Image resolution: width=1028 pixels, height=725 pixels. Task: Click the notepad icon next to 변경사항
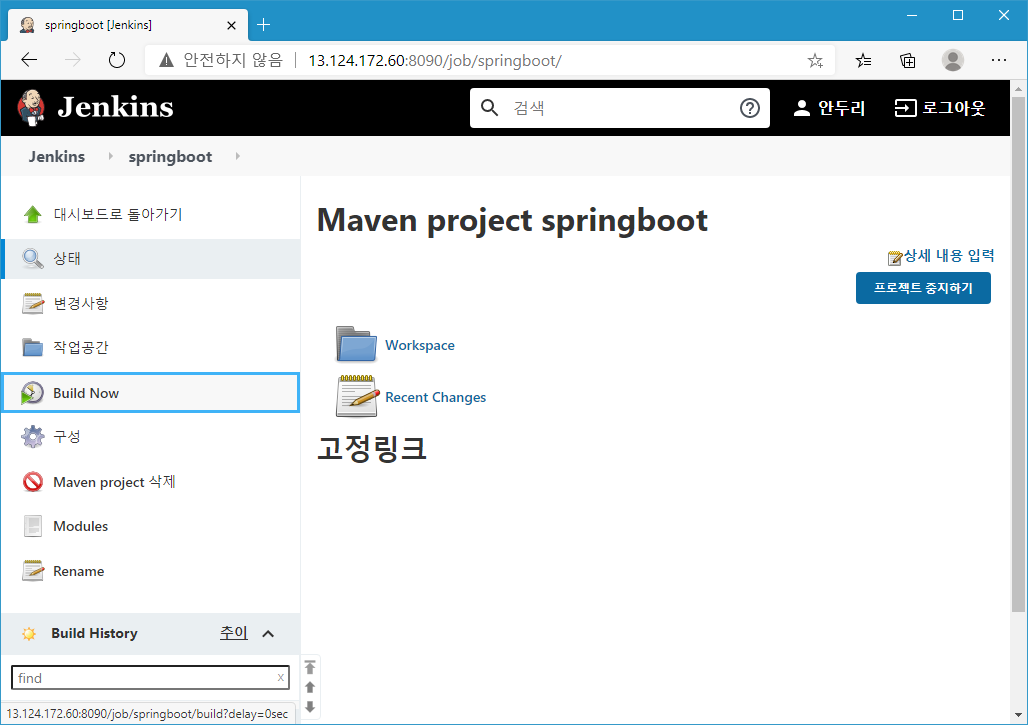(x=32, y=304)
